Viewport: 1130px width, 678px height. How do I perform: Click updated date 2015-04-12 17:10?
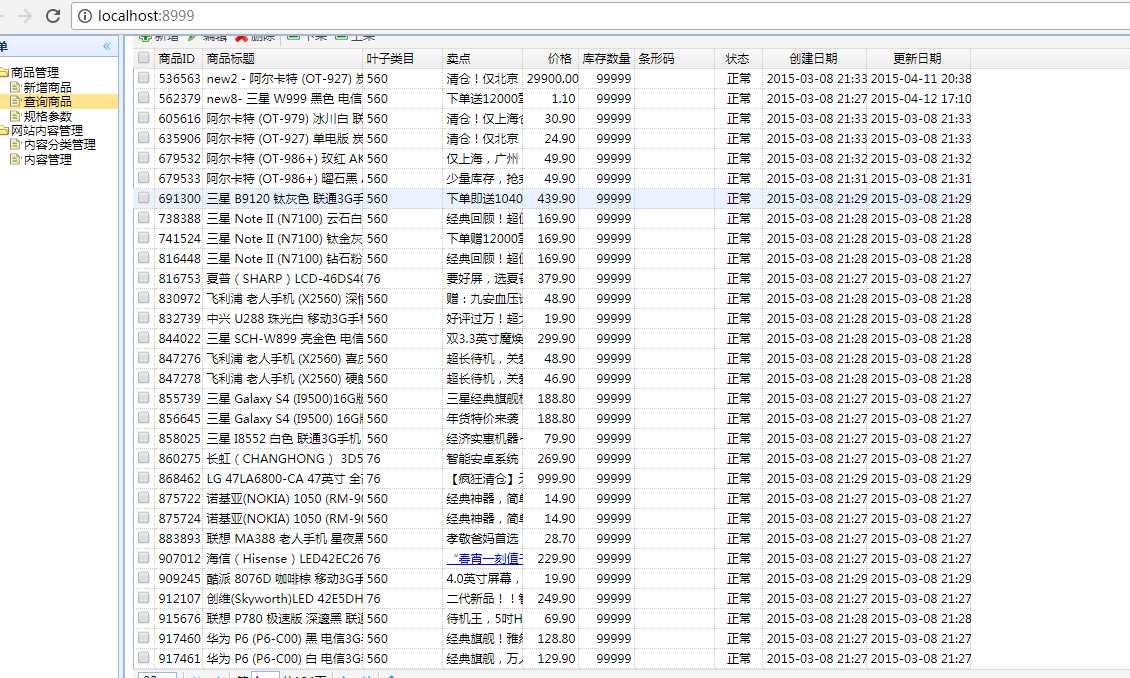pyautogui.click(x=920, y=99)
